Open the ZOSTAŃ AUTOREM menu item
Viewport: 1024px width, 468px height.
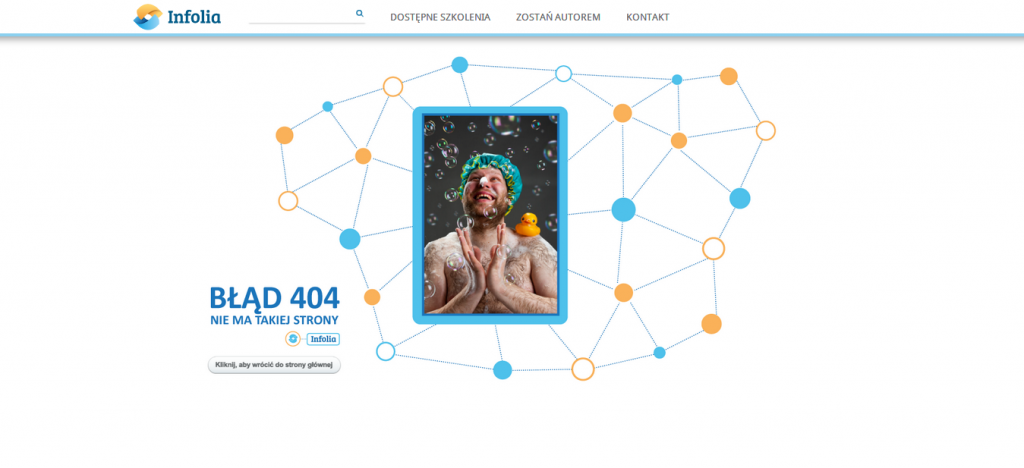tap(558, 17)
